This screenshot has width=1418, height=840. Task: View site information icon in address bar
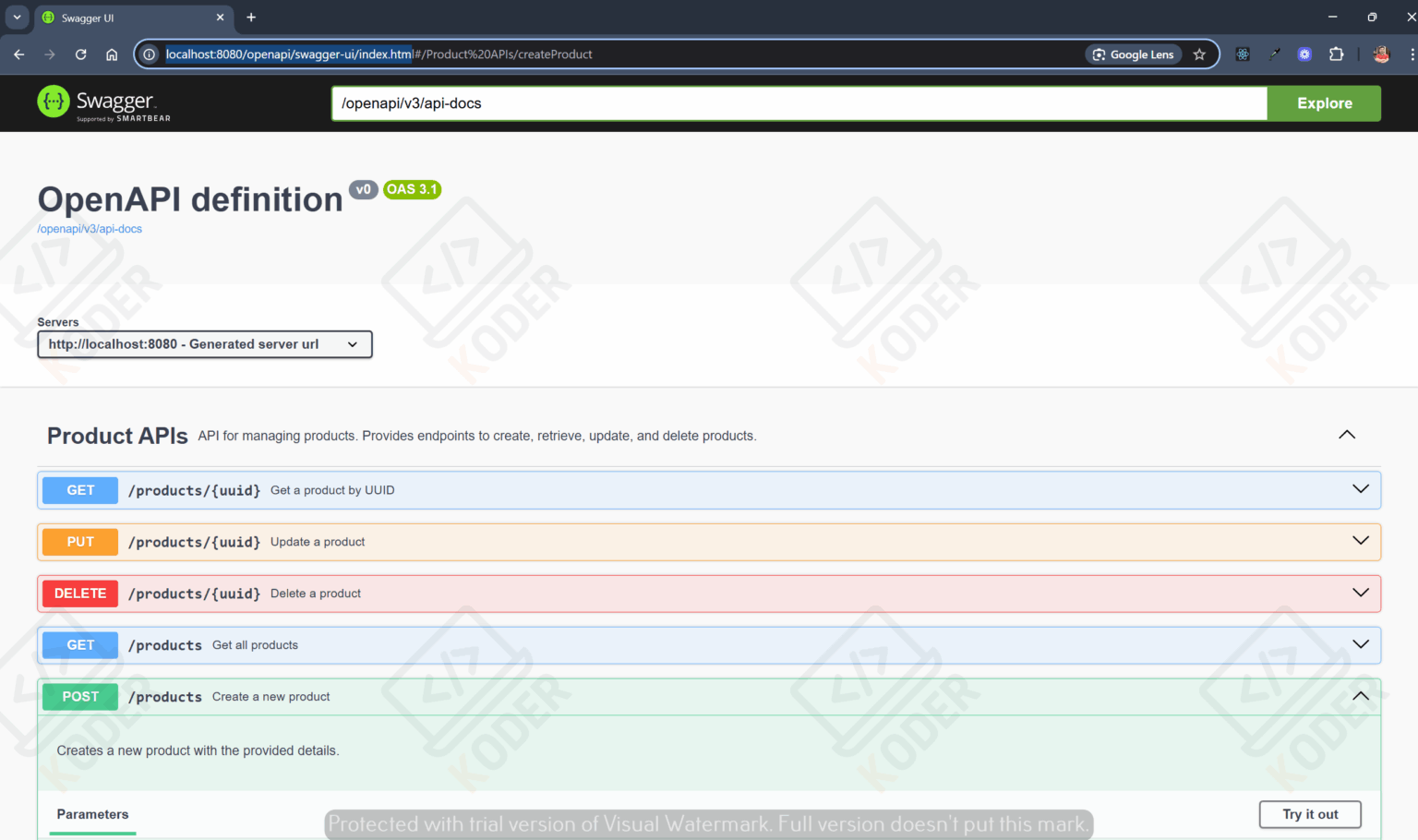click(x=150, y=54)
